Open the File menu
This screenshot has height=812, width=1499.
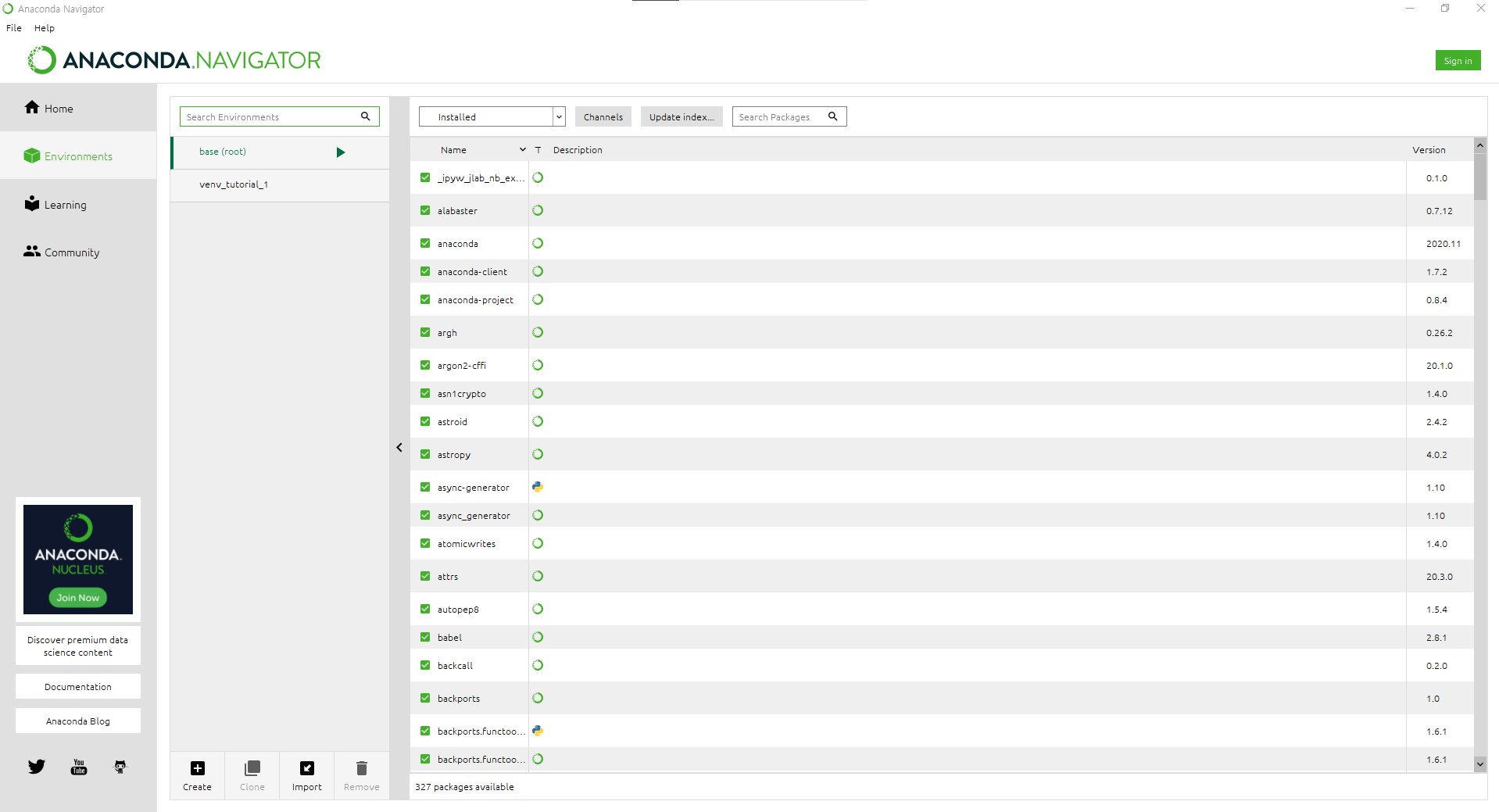(x=14, y=28)
